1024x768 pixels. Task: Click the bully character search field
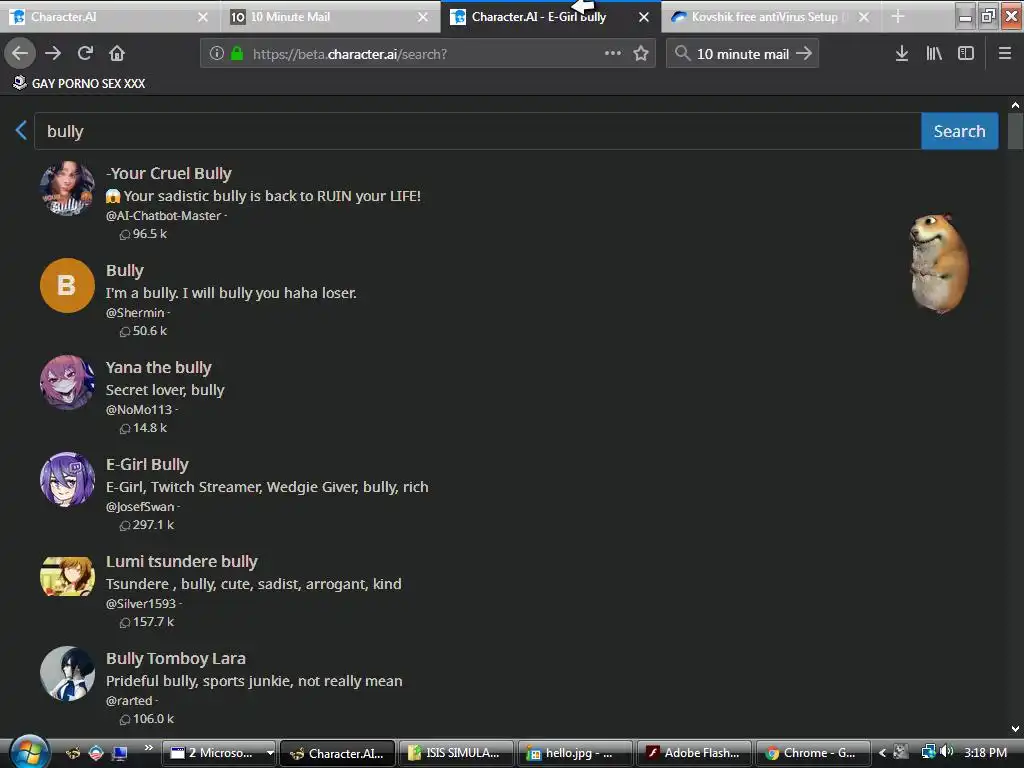[477, 131]
